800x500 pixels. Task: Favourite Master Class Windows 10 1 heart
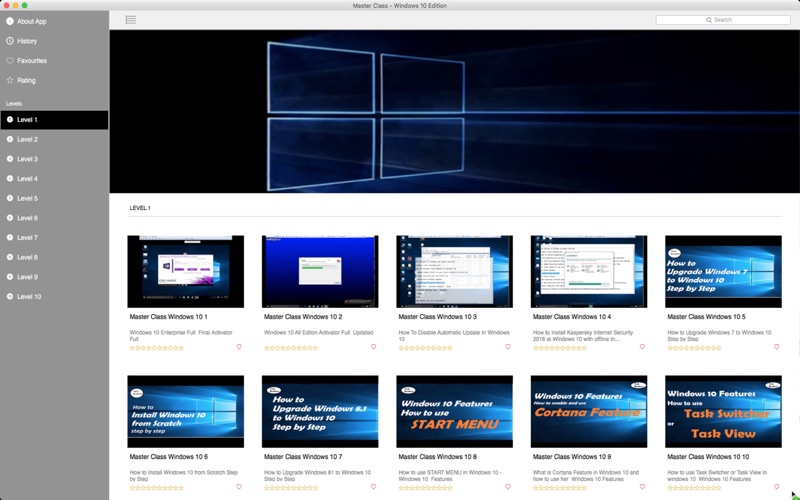point(239,347)
